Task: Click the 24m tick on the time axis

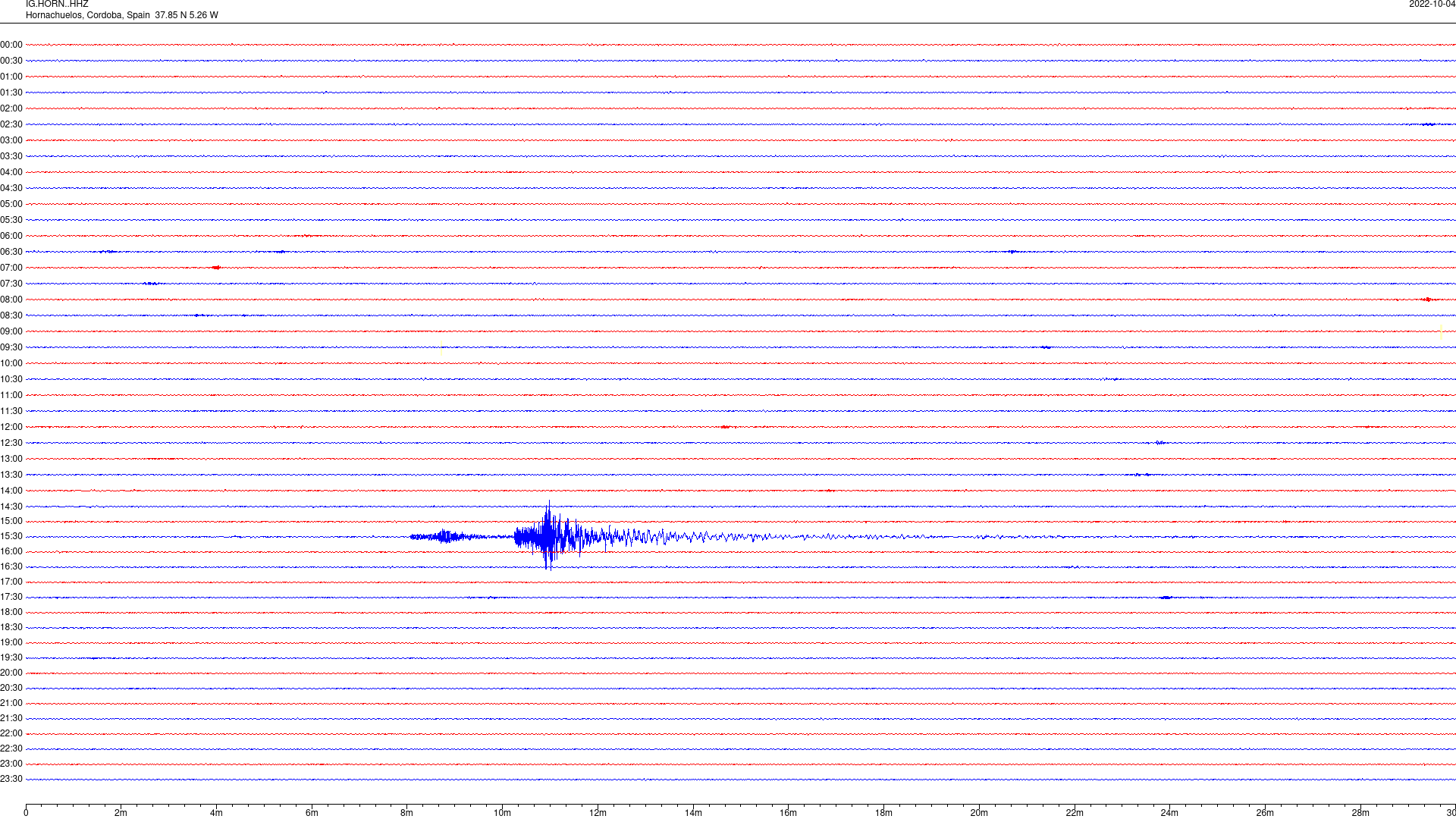Action: (1169, 813)
